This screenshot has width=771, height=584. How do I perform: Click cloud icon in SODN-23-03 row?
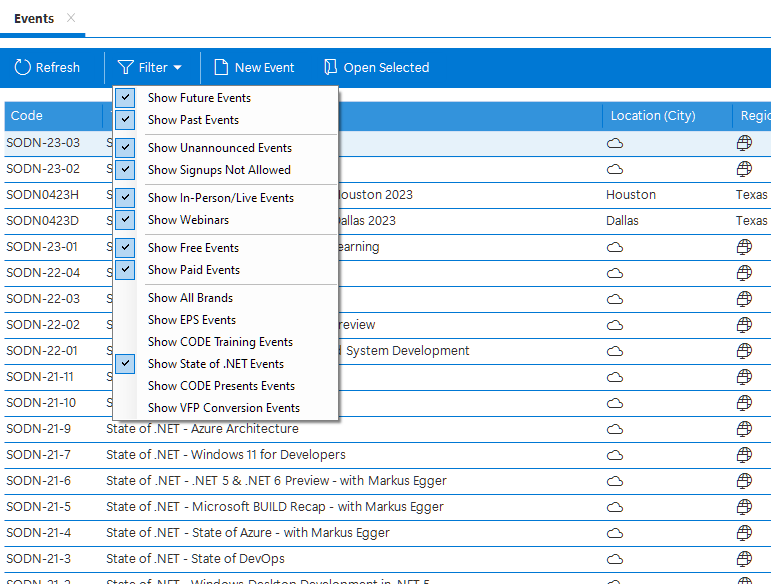pos(615,144)
